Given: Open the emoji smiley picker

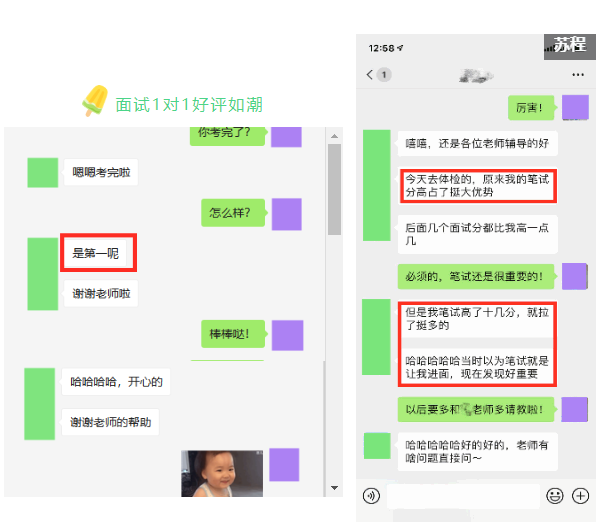Looking at the screenshot, I should coord(555,495).
